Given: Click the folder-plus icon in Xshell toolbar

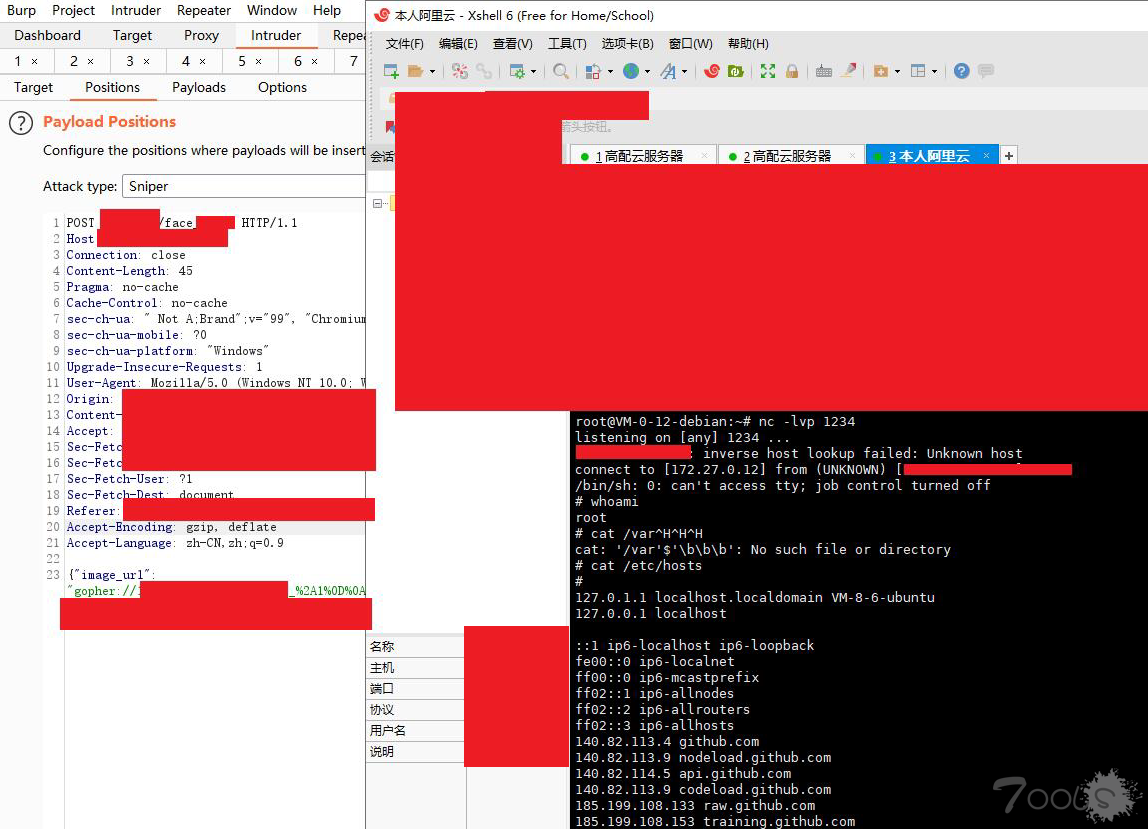Looking at the screenshot, I should [881, 71].
